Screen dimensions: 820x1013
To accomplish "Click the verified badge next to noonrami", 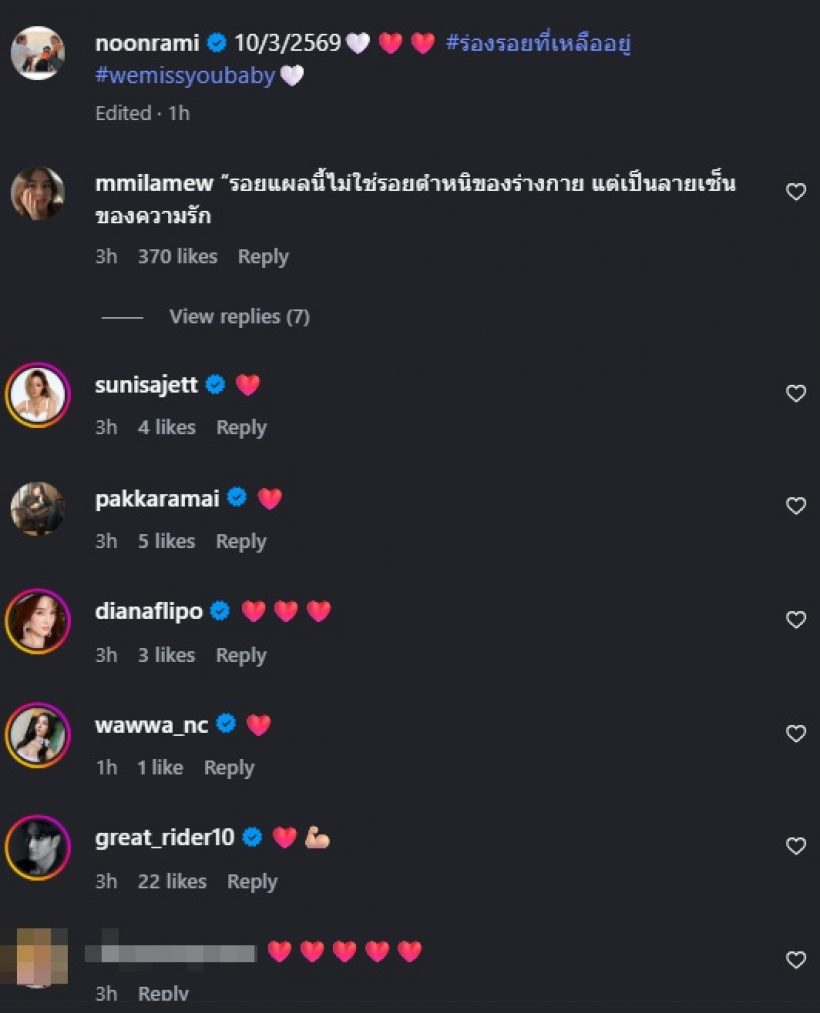I will (x=215, y=42).
